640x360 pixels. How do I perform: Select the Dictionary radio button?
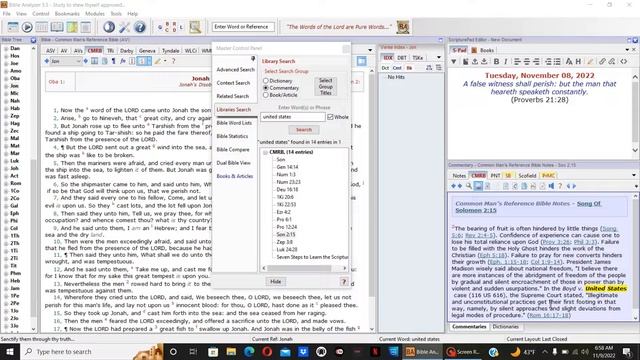(266, 81)
